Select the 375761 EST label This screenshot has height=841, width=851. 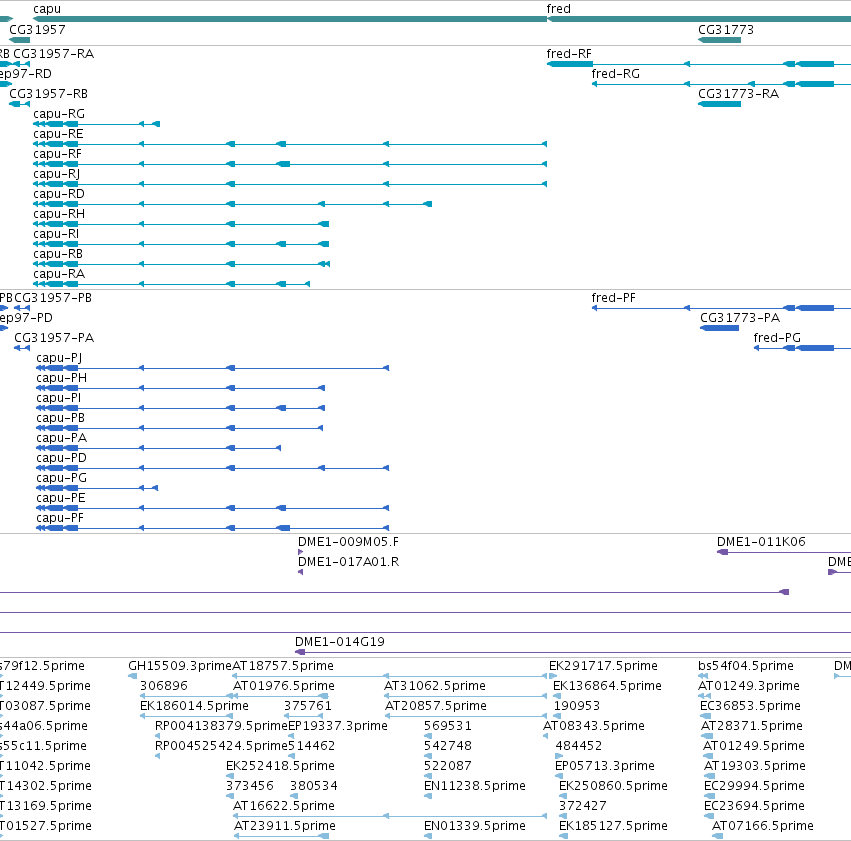(308, 706)
